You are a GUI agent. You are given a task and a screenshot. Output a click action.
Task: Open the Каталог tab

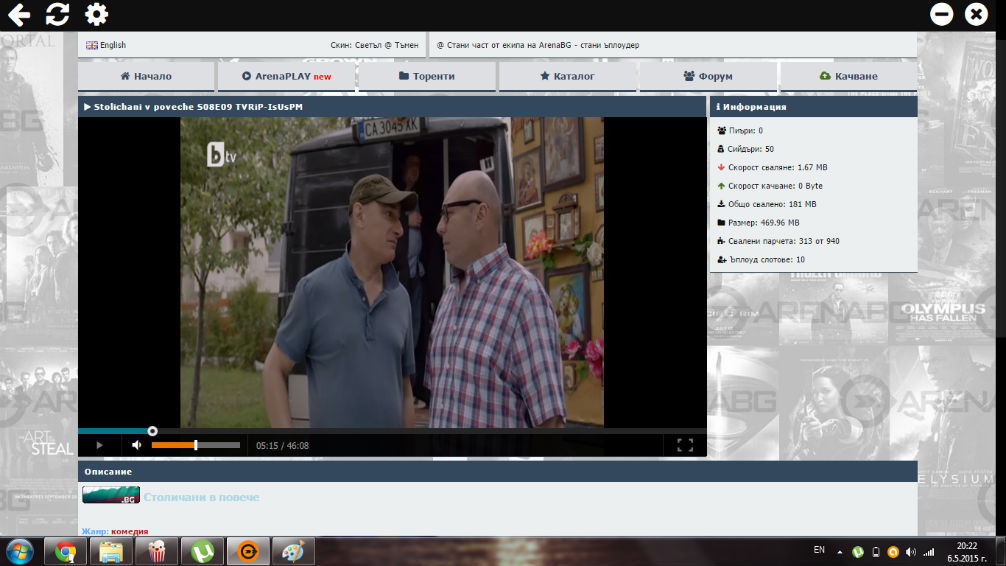(x=567, y=76)
